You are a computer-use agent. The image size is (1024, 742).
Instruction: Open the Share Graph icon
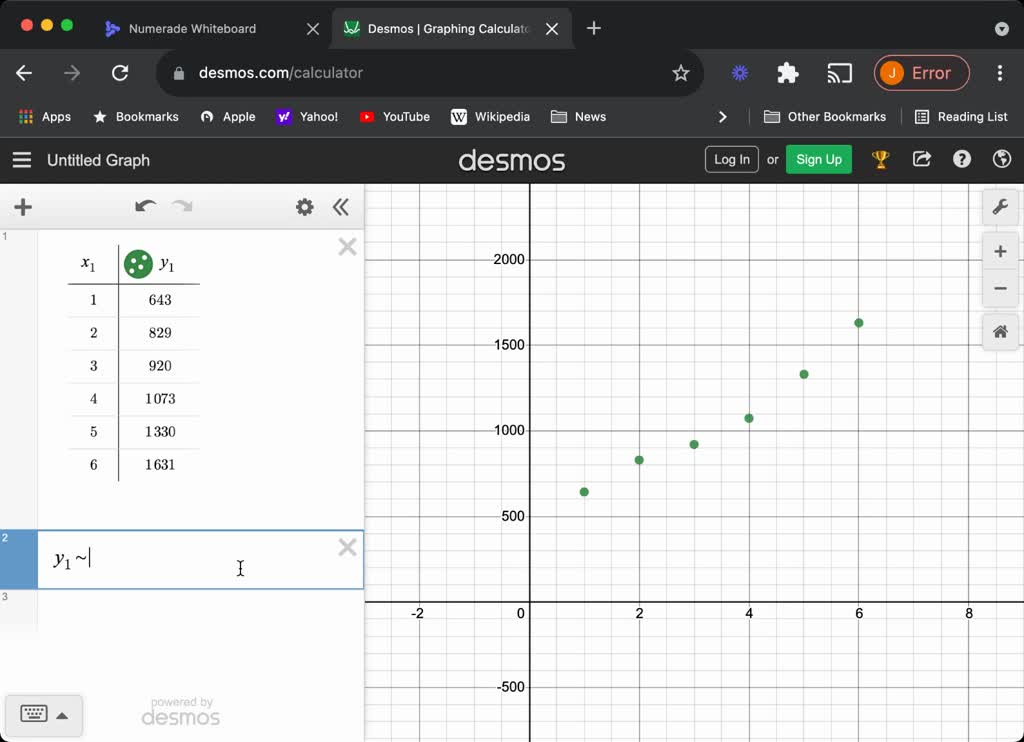(922, 160)
